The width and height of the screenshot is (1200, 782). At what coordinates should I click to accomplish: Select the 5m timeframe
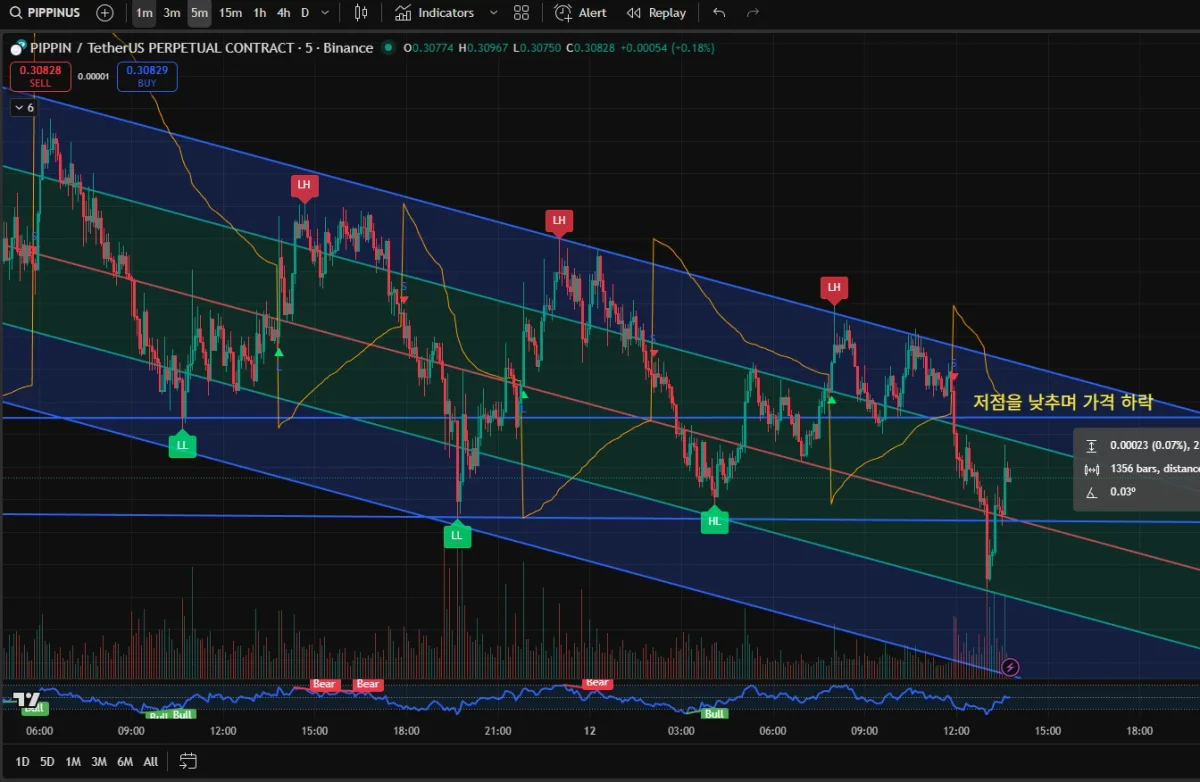200,13
